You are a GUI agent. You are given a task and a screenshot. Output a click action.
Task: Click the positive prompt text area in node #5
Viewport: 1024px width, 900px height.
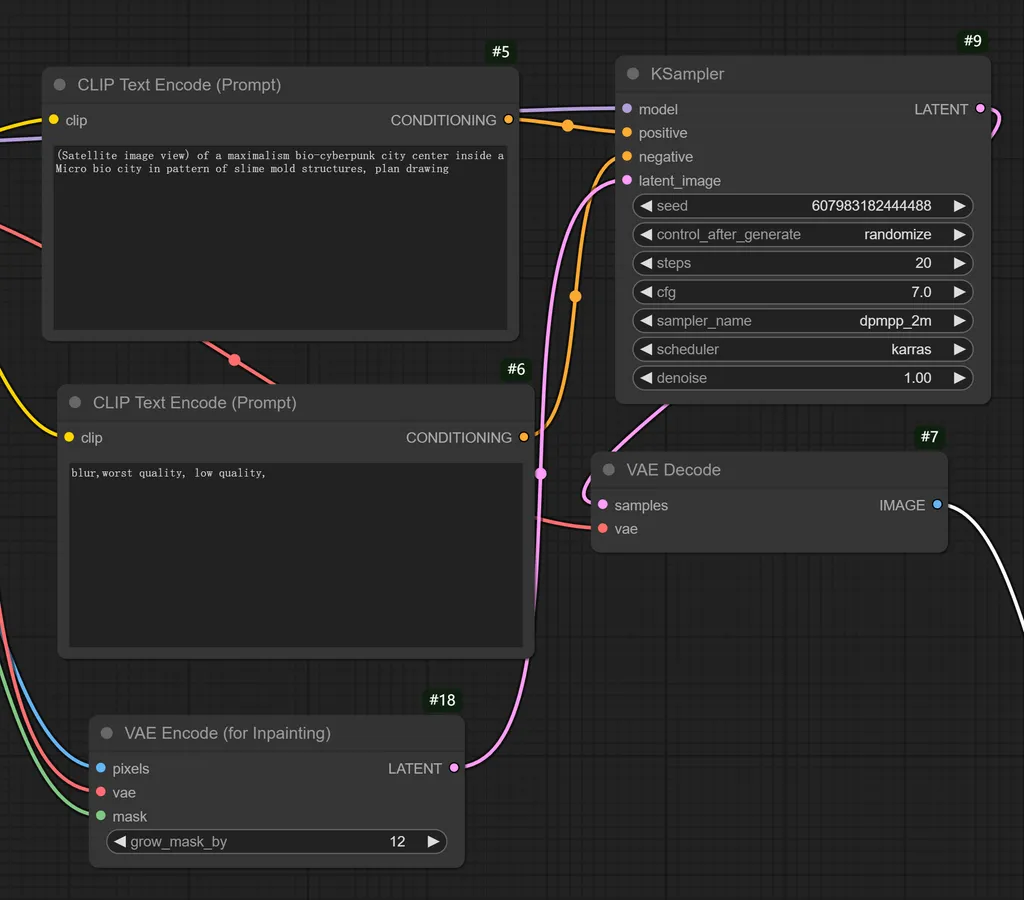[x=280, y=238]
